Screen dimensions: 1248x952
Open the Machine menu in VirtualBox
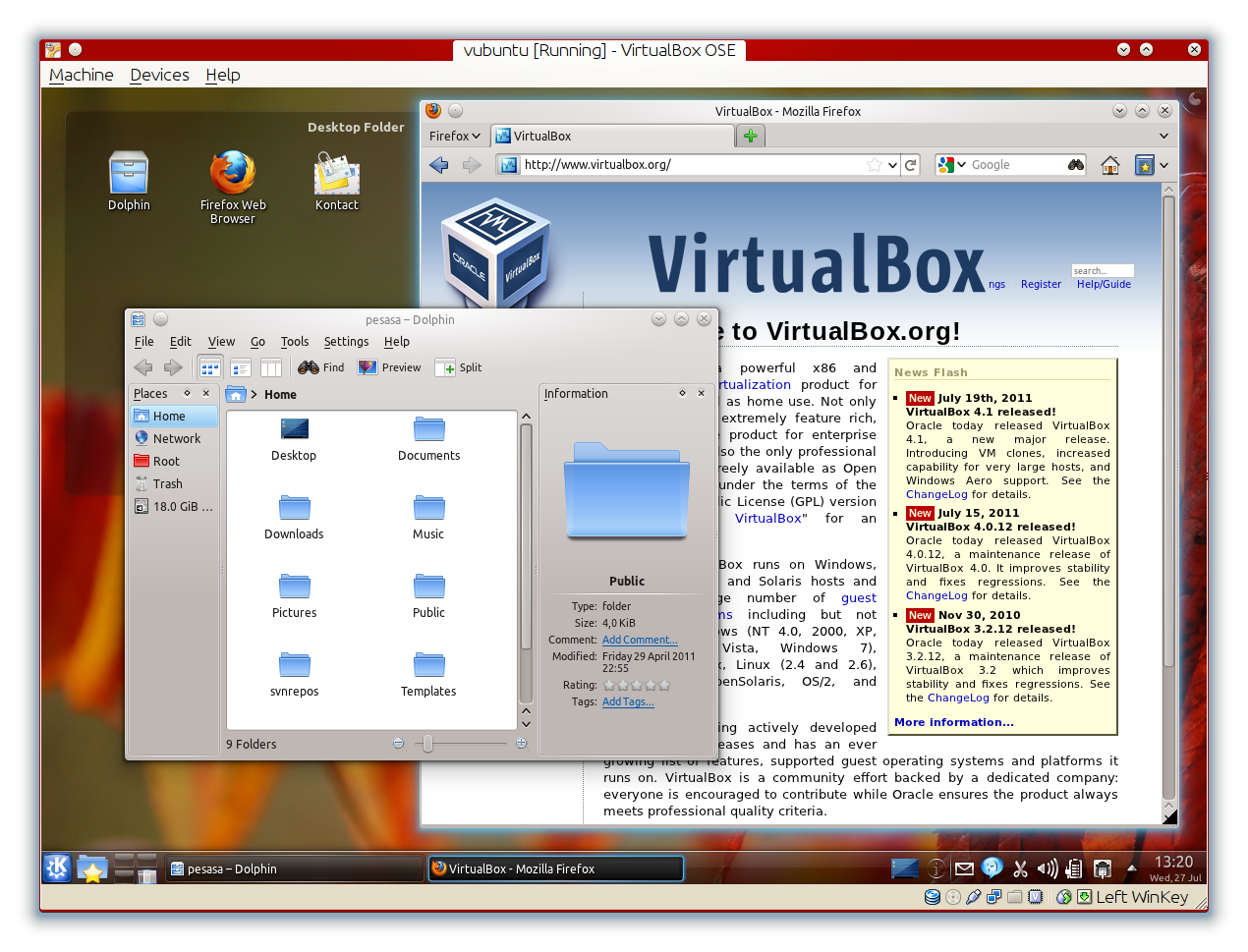point(82,75)
